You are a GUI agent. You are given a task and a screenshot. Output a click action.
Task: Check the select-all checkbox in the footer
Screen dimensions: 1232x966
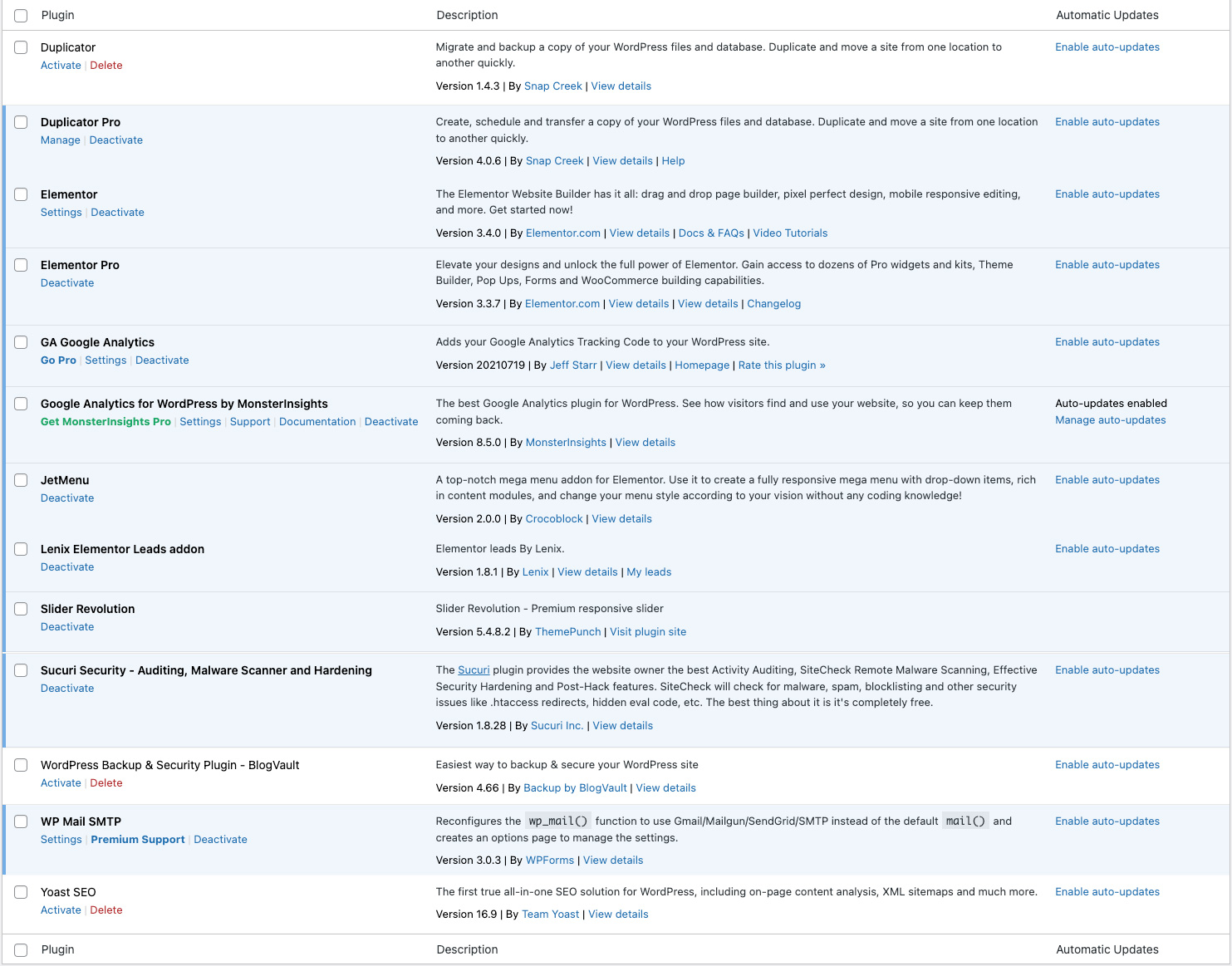click(21, 950)
